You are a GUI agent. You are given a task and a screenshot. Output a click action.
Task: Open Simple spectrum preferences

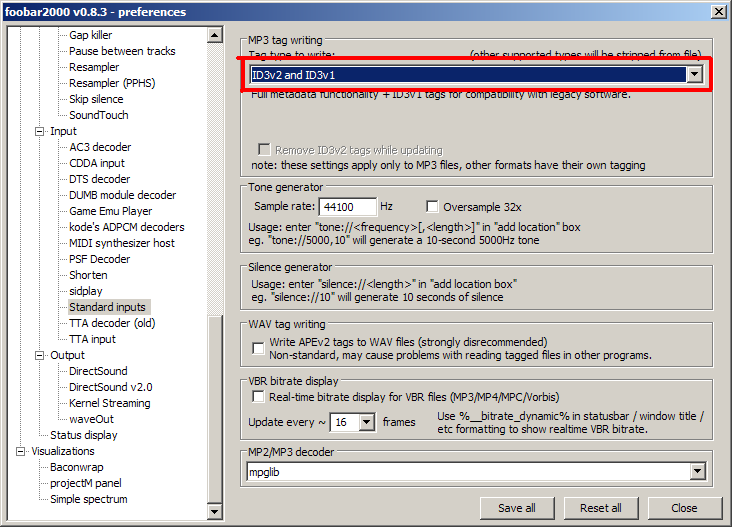[x=89, y=499]
